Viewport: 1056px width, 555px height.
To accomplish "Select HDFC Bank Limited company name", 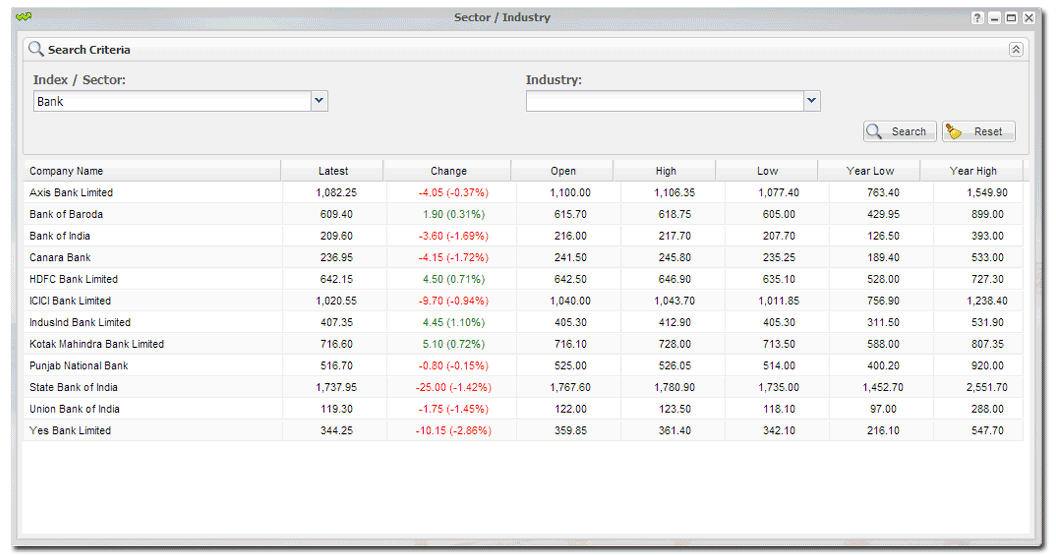I will pyautogui.click(x=73, y=279).
